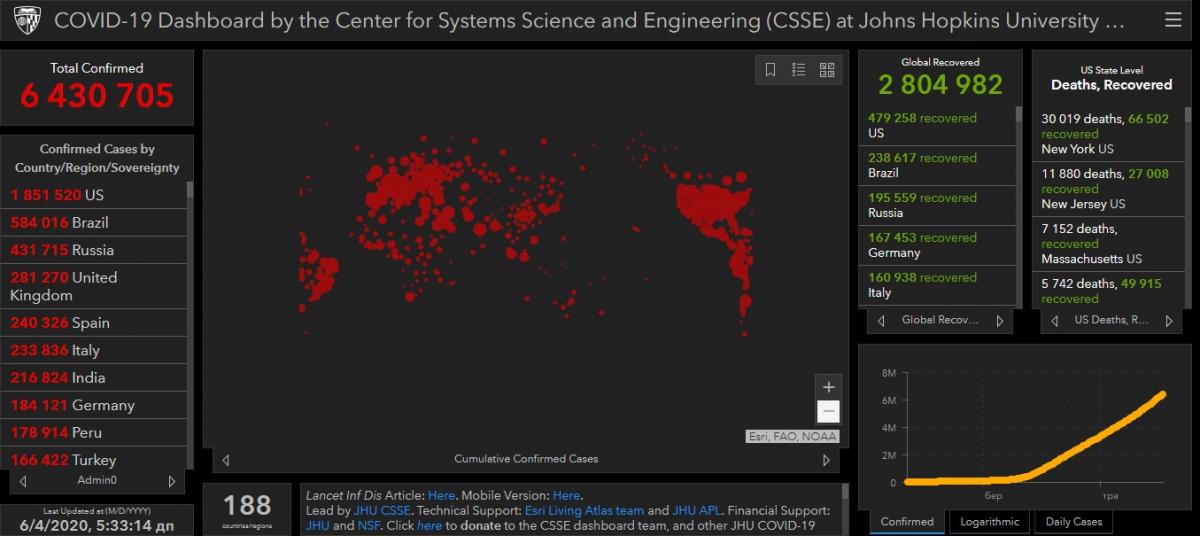Select Brazil in confirmed cases list

pos(94,222)
